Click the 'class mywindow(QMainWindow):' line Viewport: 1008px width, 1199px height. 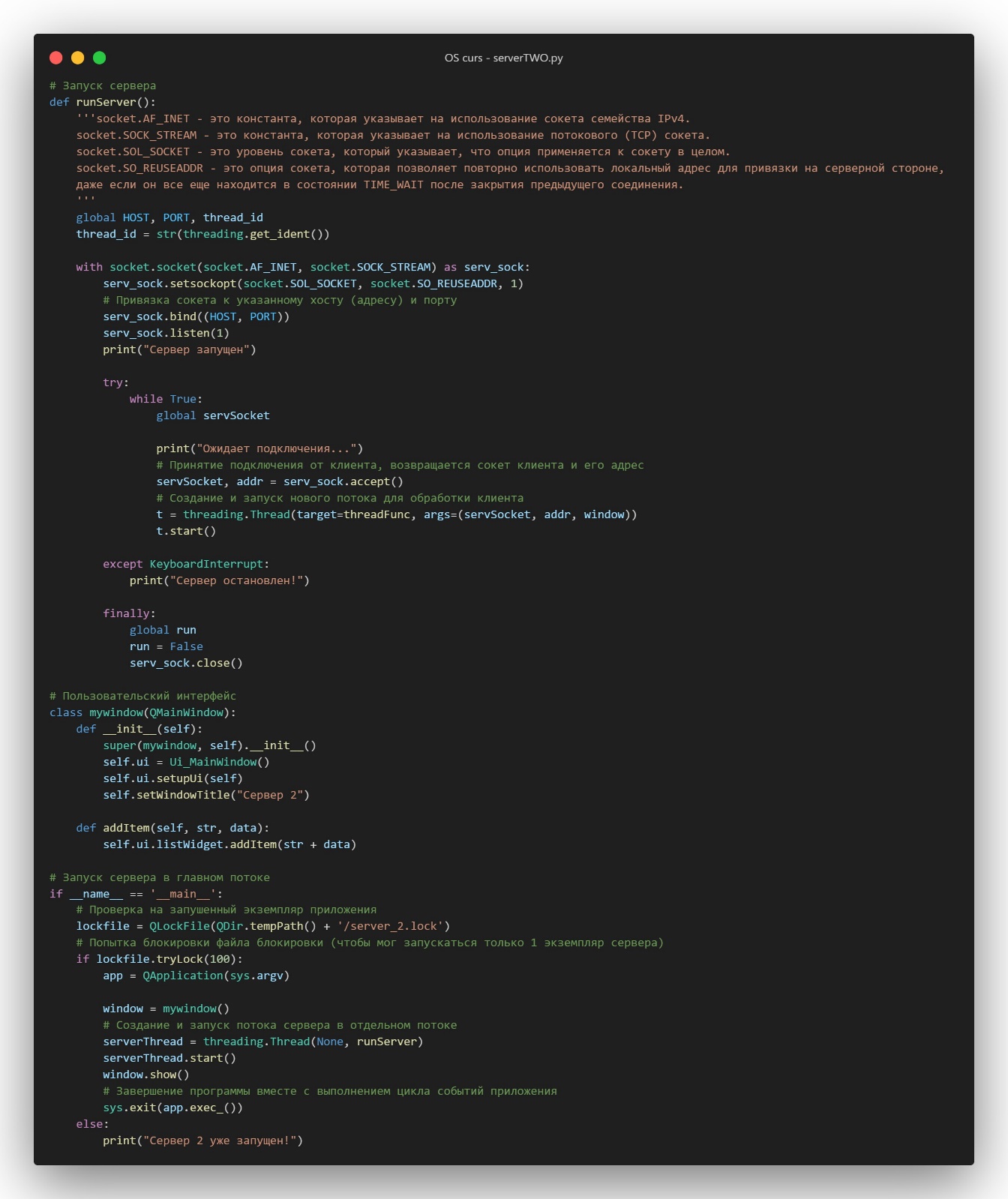click(142, 712)
